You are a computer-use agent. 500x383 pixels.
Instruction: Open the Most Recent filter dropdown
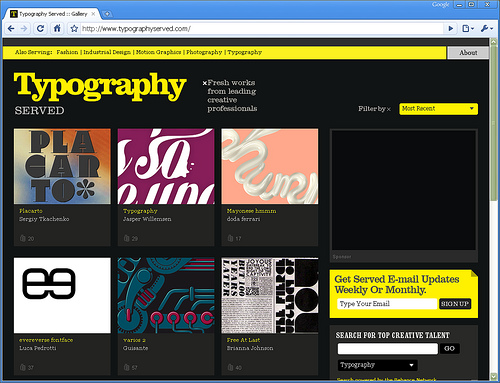click(438, 109)
